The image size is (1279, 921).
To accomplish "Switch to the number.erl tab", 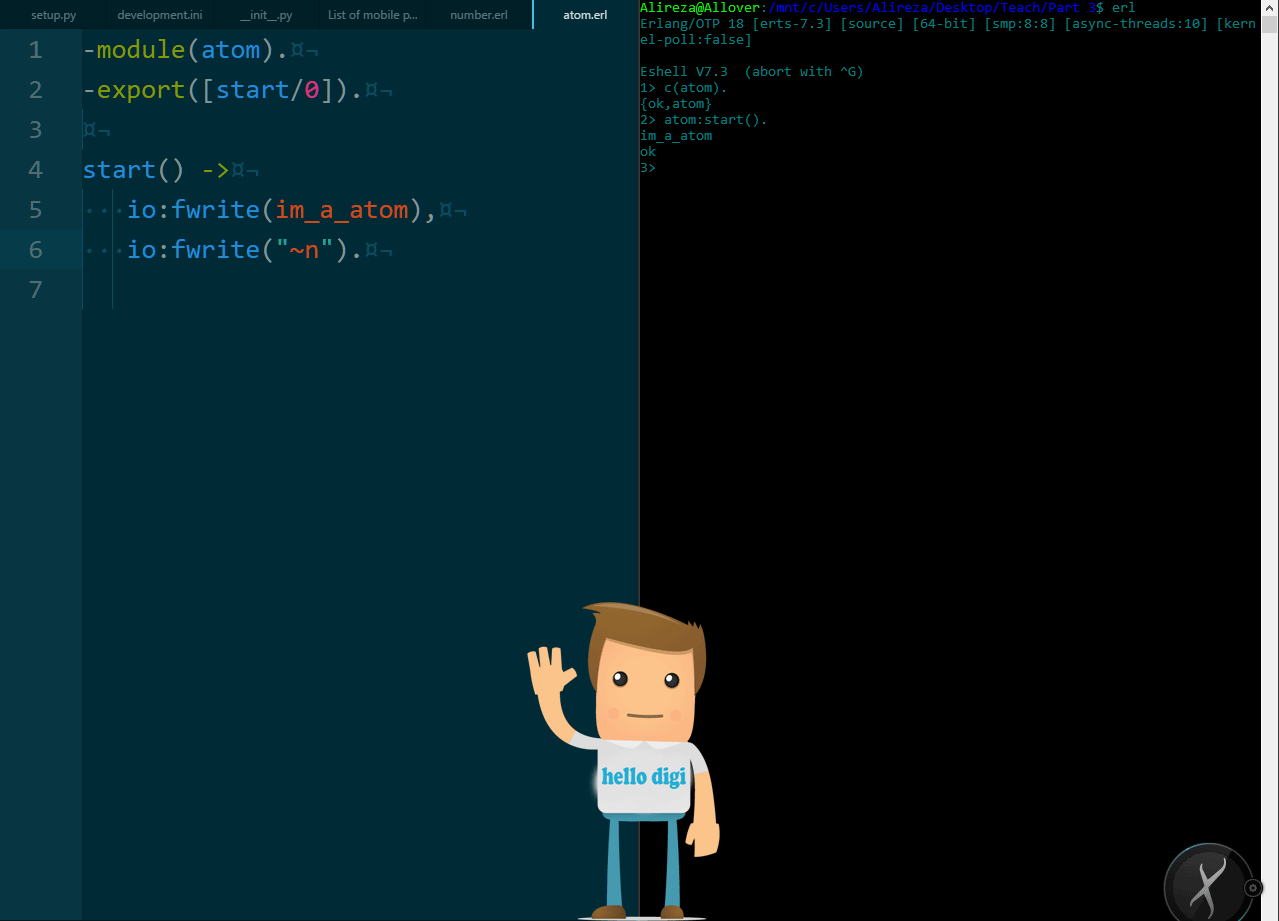I will pos(479,15).
